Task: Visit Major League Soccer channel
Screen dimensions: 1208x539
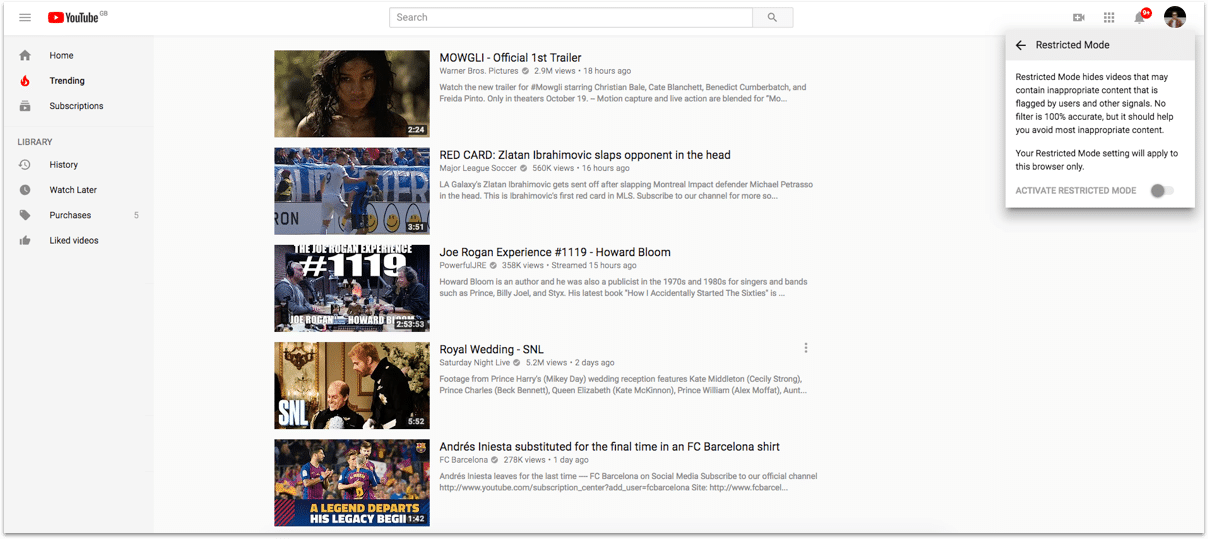Action: pyautogui.click(x=478, y=168)
